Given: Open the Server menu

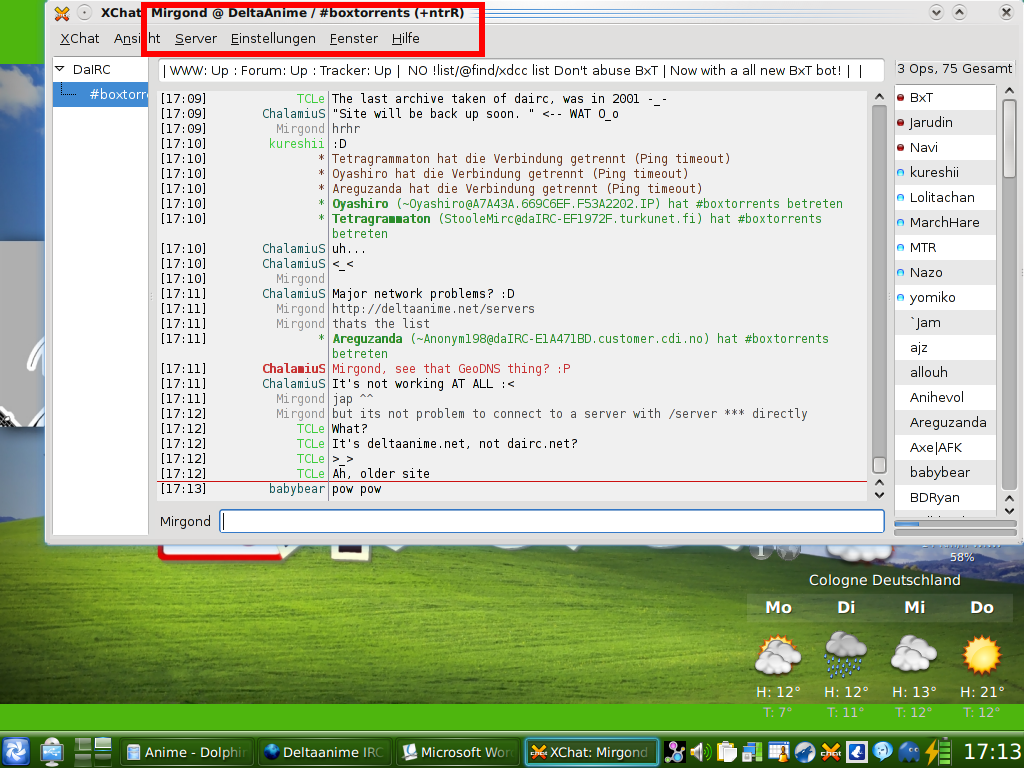Looking at the screenshot, I should 195,38.
